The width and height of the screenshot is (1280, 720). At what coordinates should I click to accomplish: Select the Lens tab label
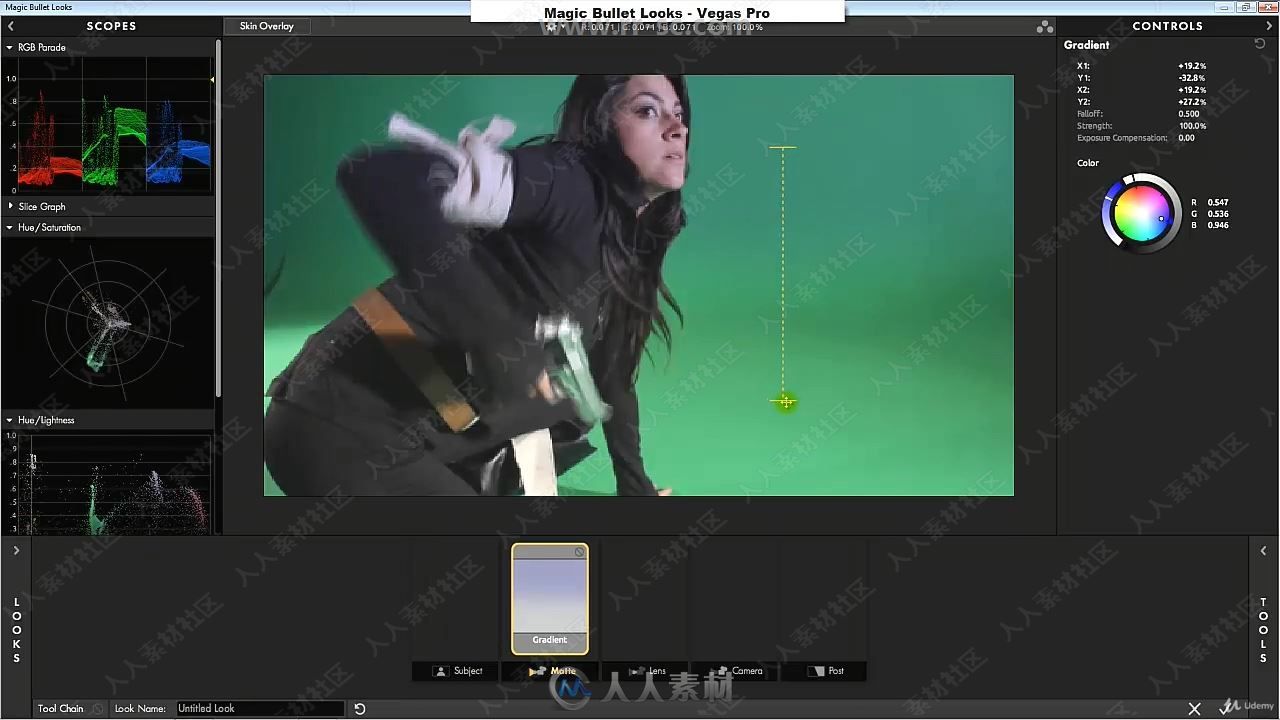click(657, 671)
